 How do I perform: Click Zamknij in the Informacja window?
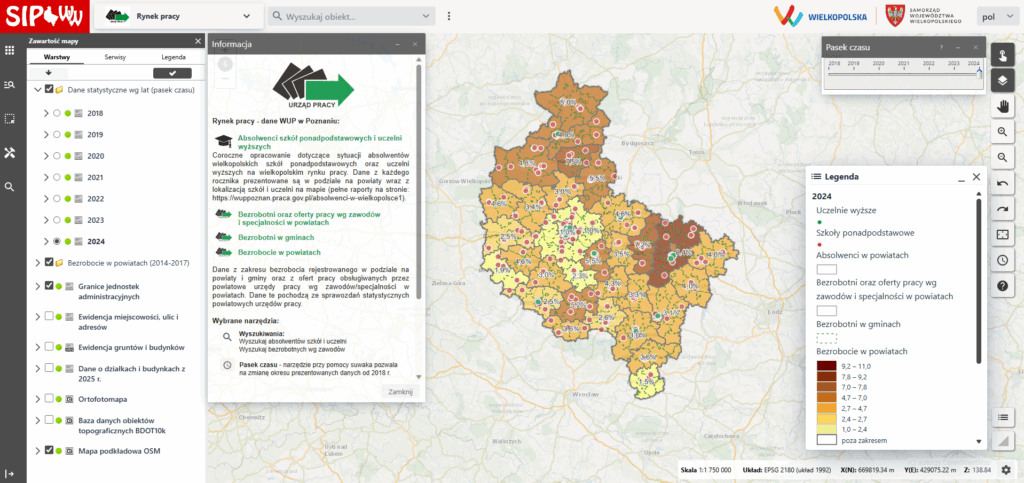pyautogui.click(x=400, y=392)
